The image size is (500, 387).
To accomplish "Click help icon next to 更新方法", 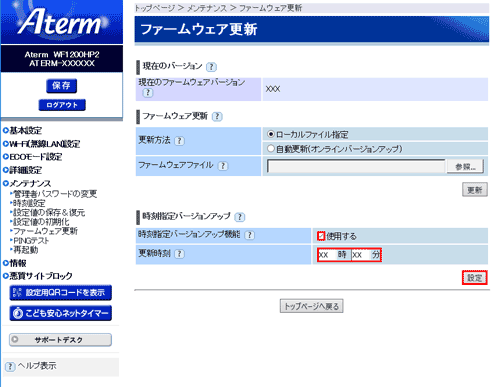I will [179, 141].
